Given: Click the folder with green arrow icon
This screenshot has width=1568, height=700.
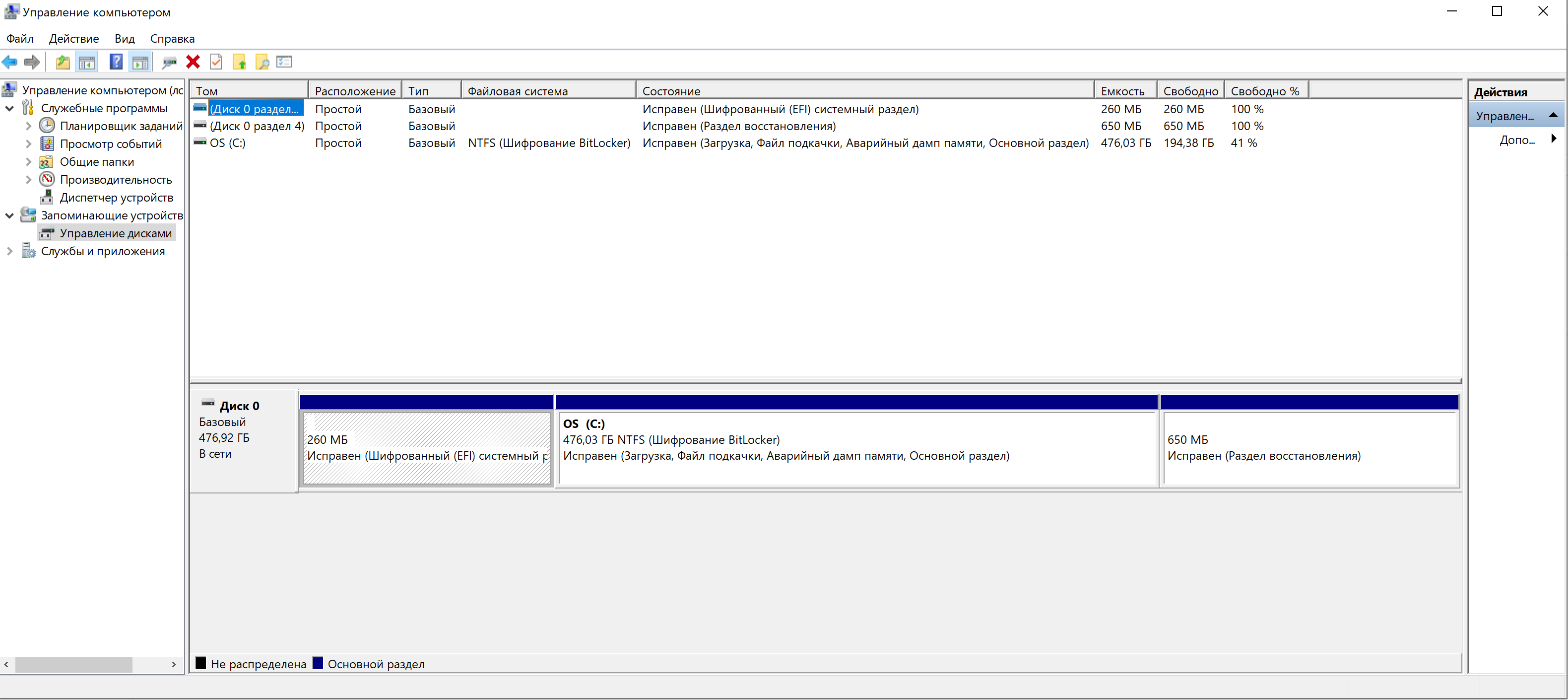Looking at the screenshot, I should [239, 62].
